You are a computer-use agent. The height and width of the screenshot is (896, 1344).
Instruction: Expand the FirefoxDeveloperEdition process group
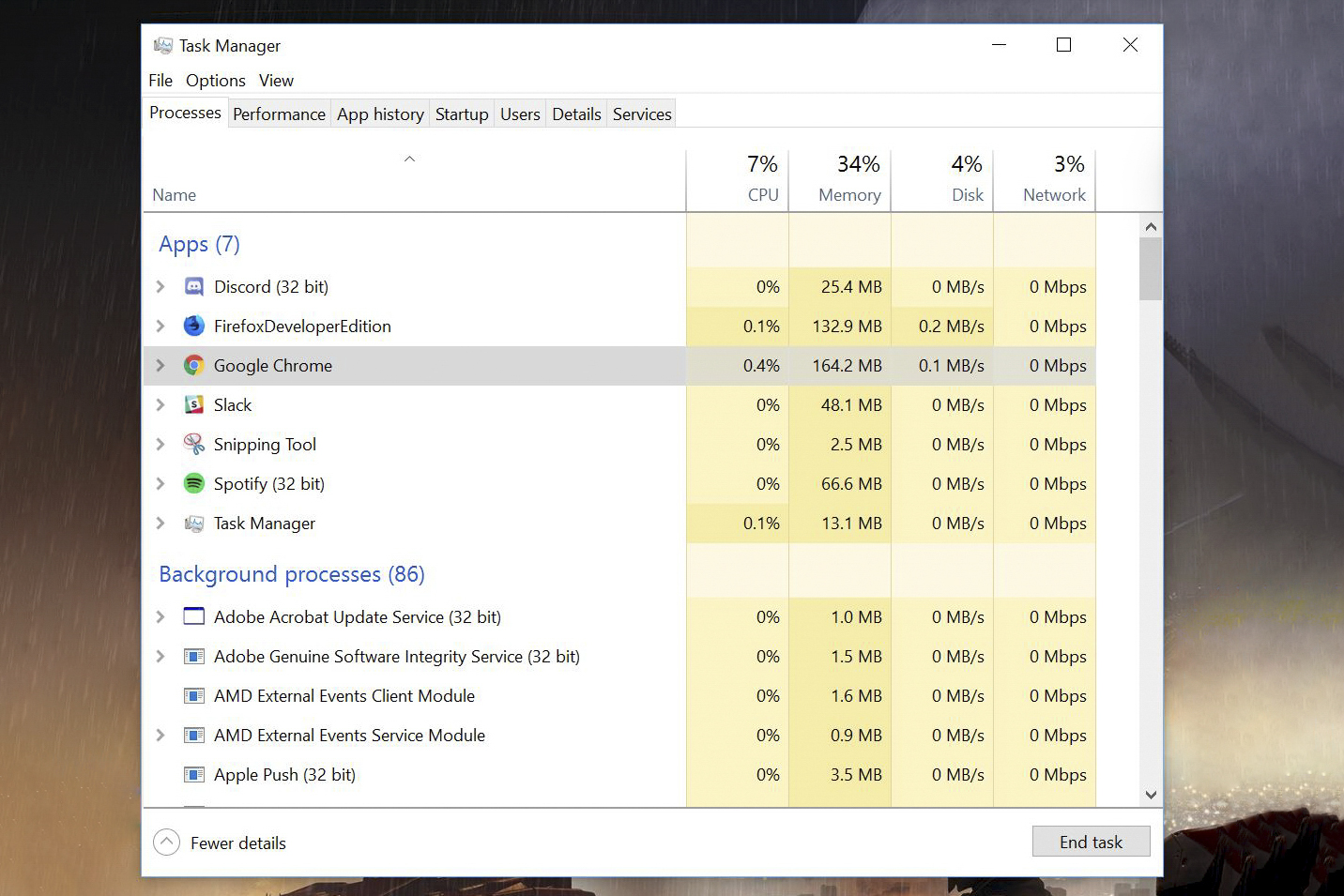click(160, 327)
